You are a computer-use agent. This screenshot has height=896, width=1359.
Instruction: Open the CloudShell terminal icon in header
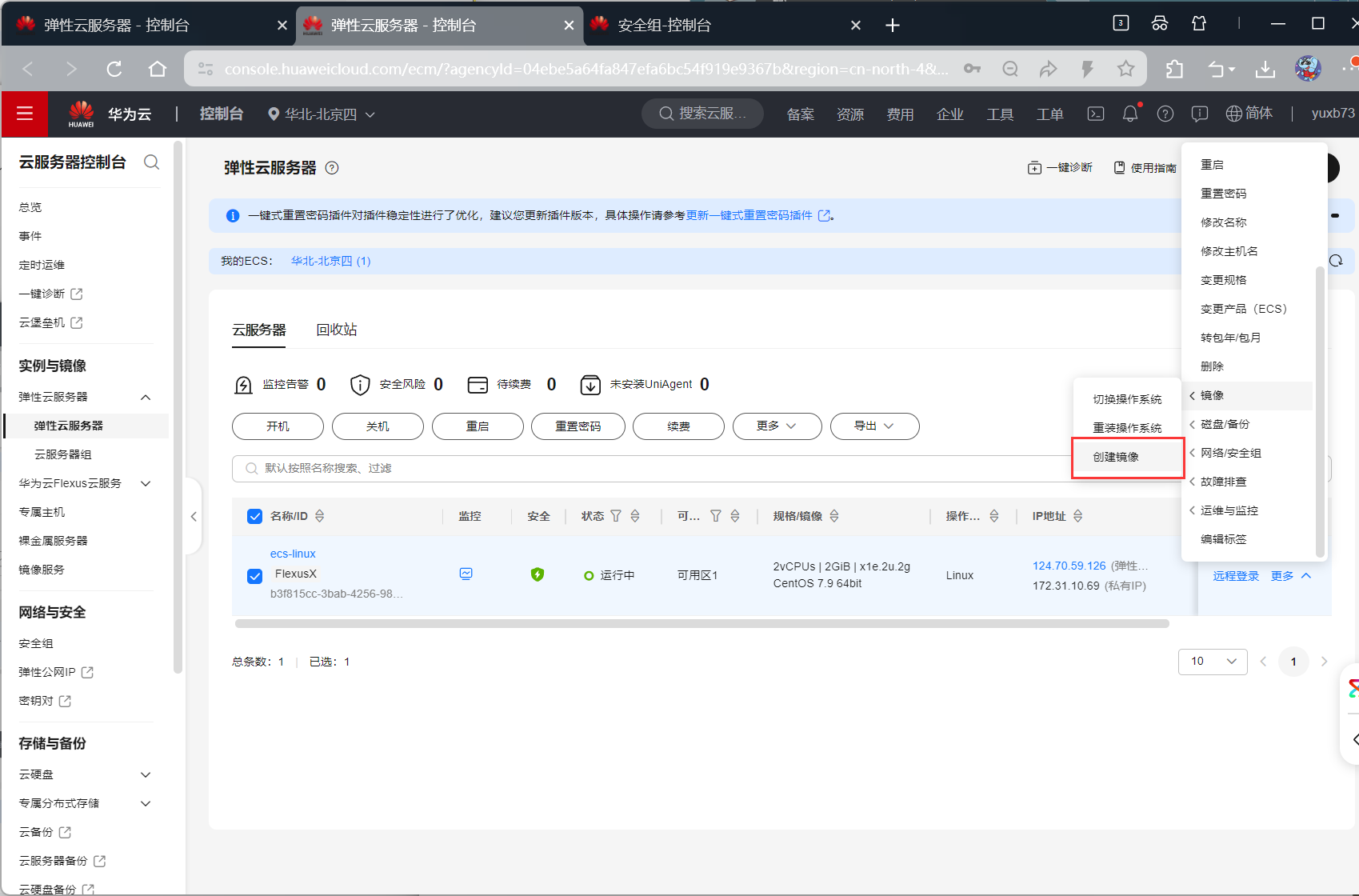coord(1096,114)
